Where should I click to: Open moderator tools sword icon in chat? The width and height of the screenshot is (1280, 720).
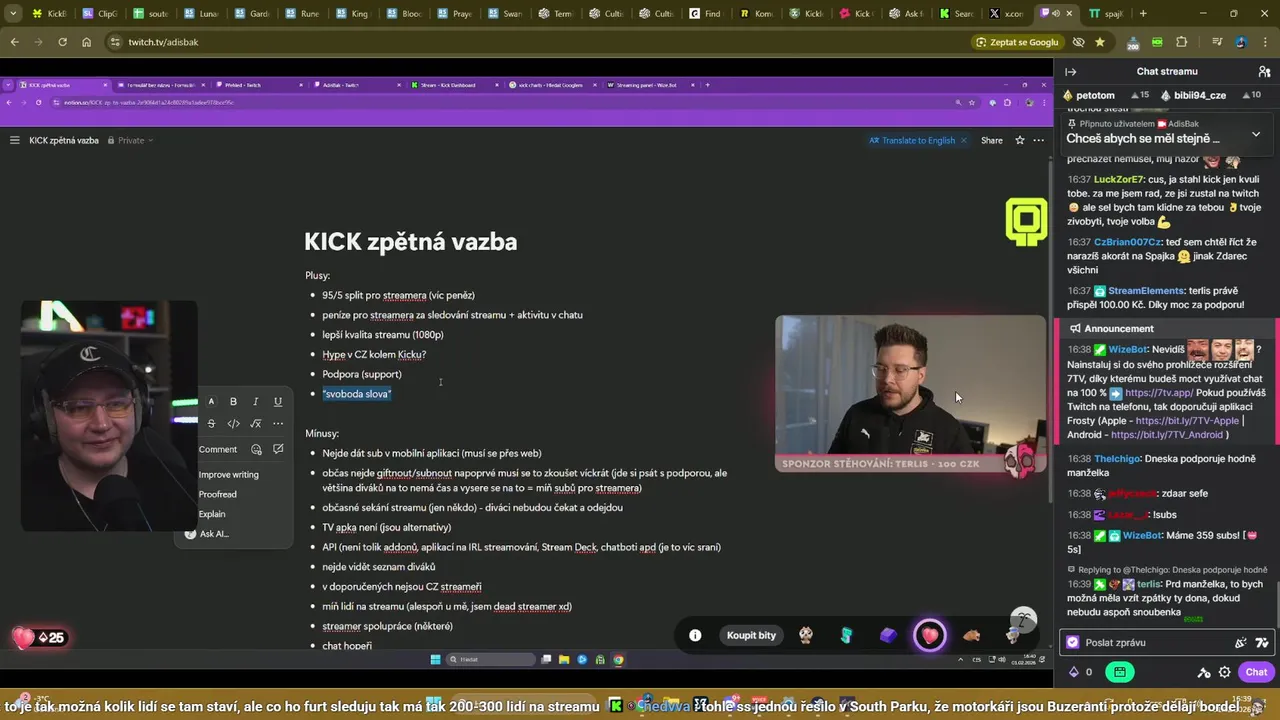(x=1204, y=672)
